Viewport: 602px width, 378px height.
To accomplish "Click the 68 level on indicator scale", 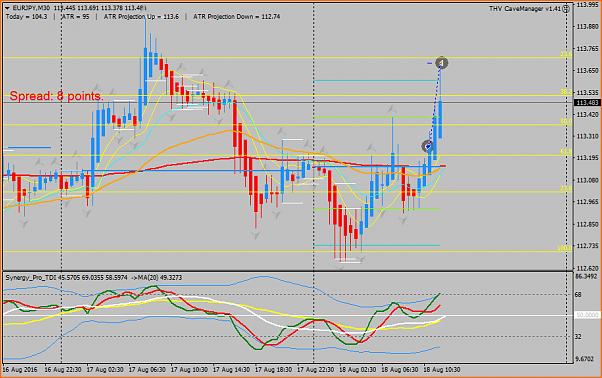I will (x=579, y=295).
